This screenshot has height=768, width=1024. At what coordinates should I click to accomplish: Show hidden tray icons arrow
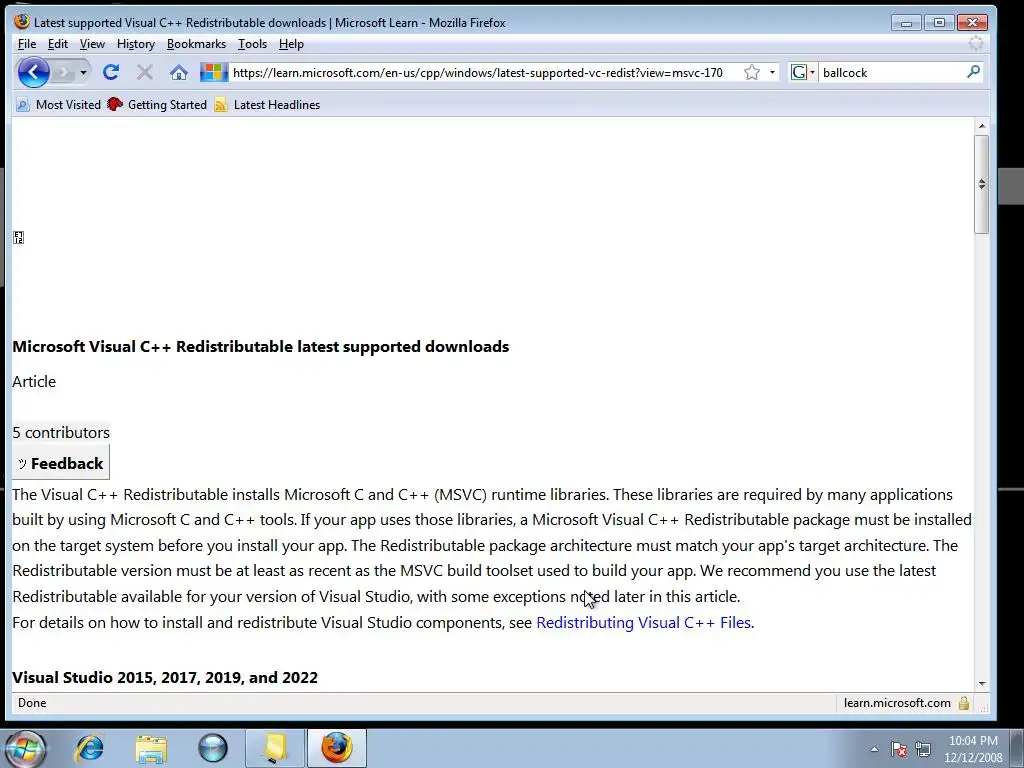click(874, 749)
